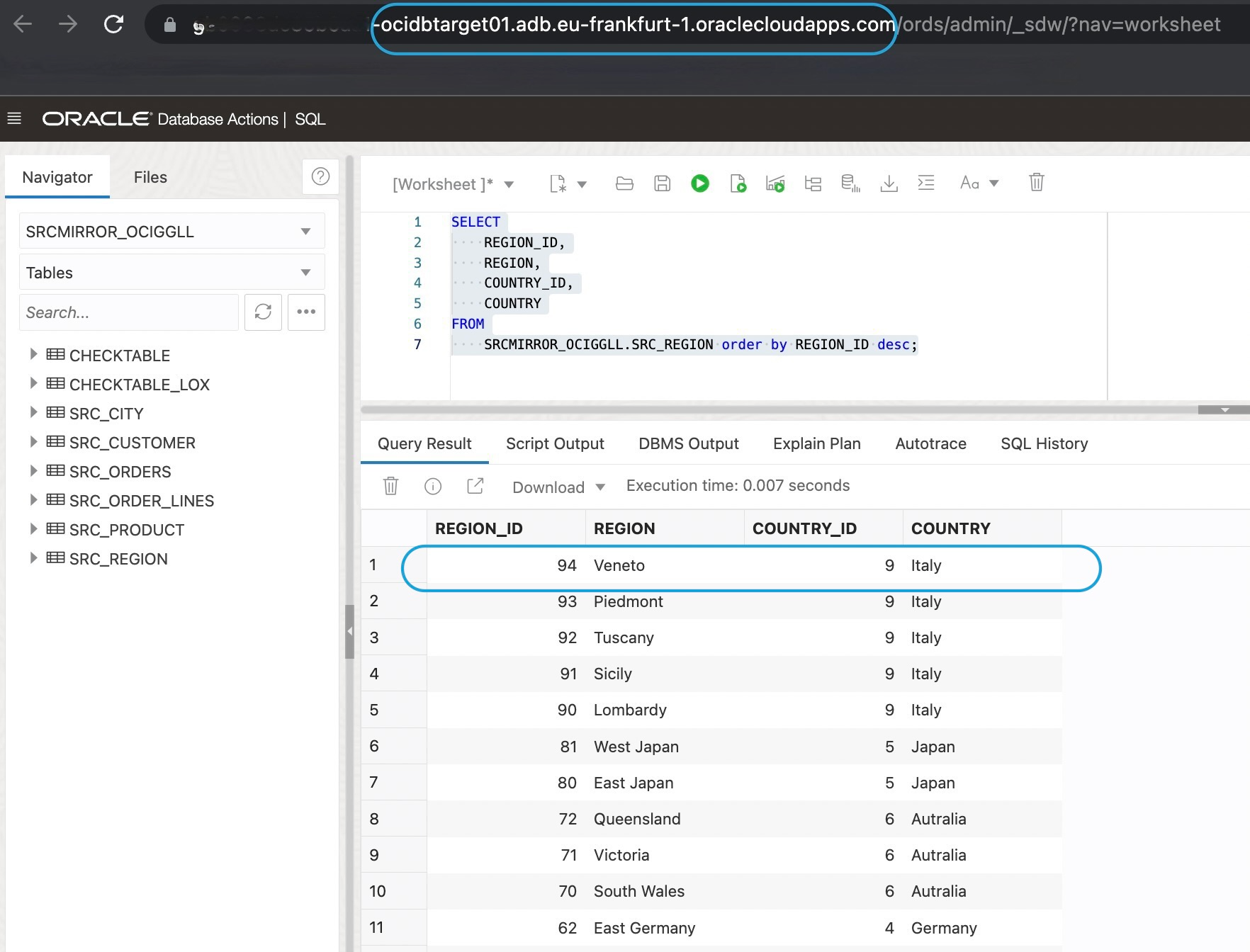The width and height of the screenshot is (1250, 952).
Task: Open the SQL History tab
Action: tap(1045, 443)
